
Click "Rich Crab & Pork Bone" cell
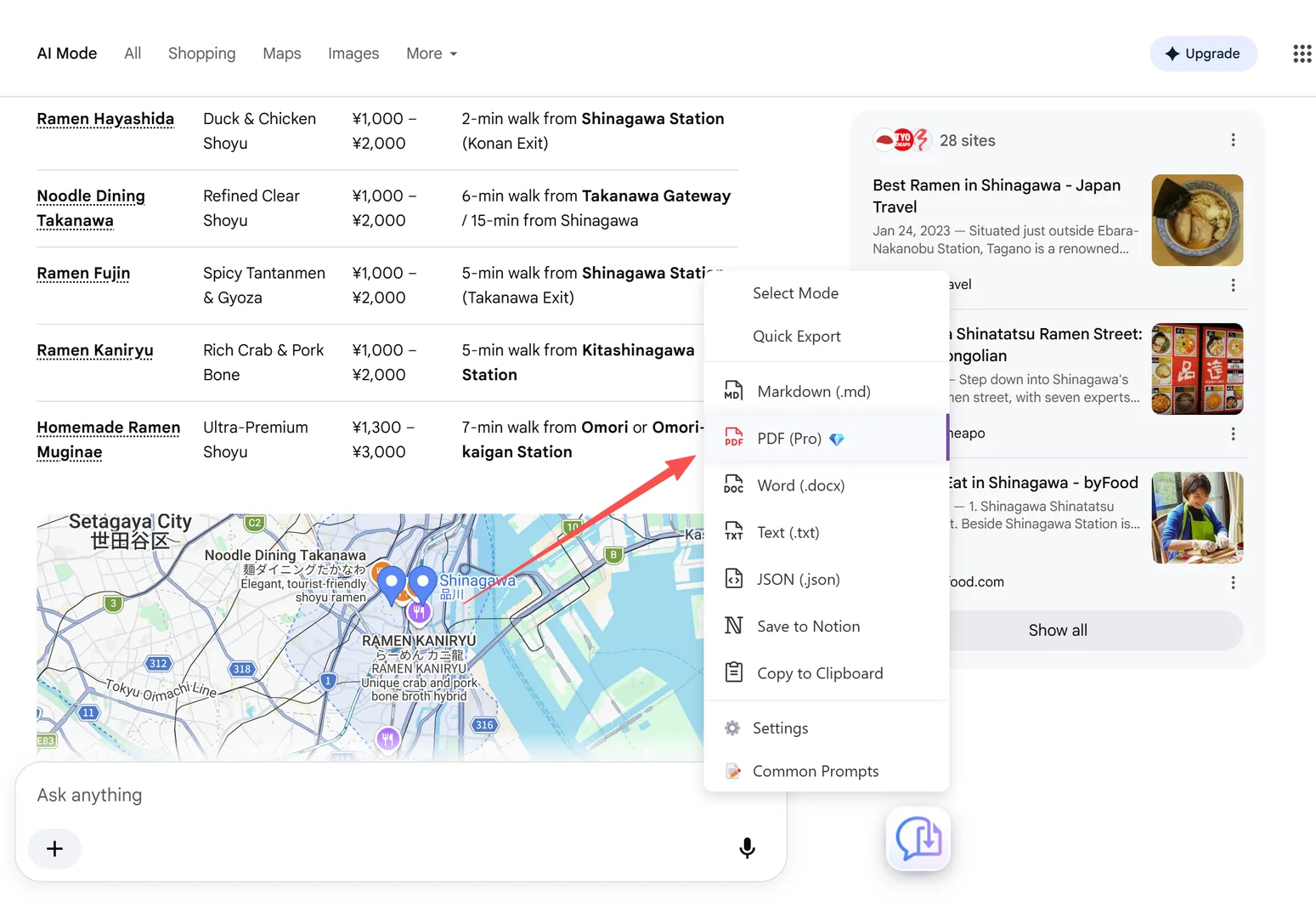coord(263,362)
